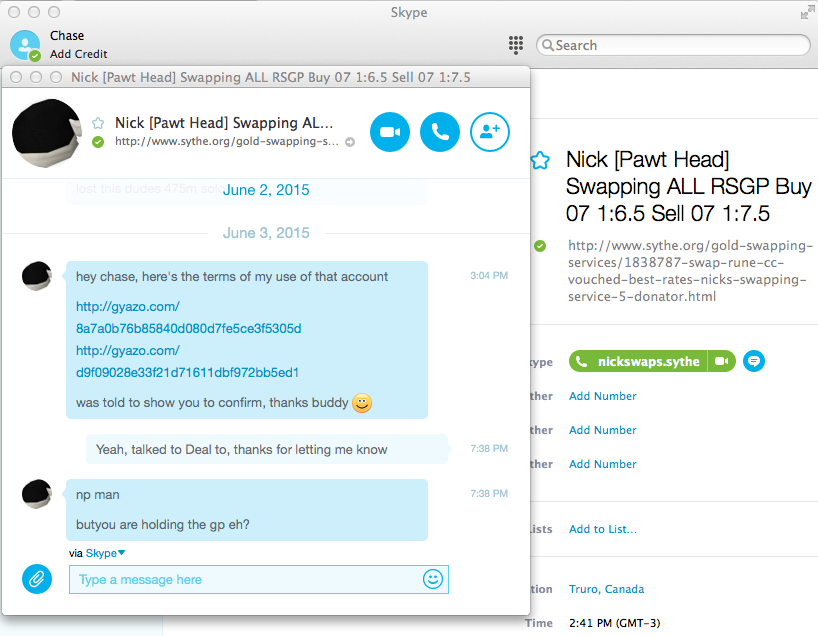818x636 pixels.
Task: Click Nick's avatar next to 'hey chase' message
Action: pos(37,276)
